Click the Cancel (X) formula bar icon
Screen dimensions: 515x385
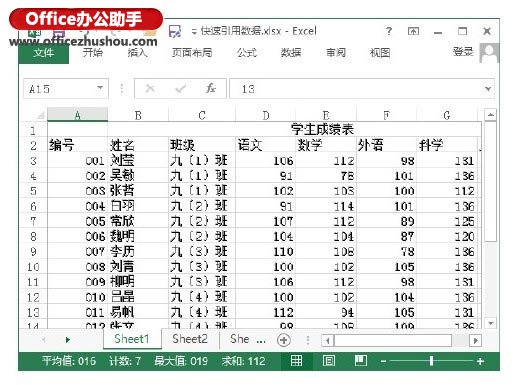point(150,89)
